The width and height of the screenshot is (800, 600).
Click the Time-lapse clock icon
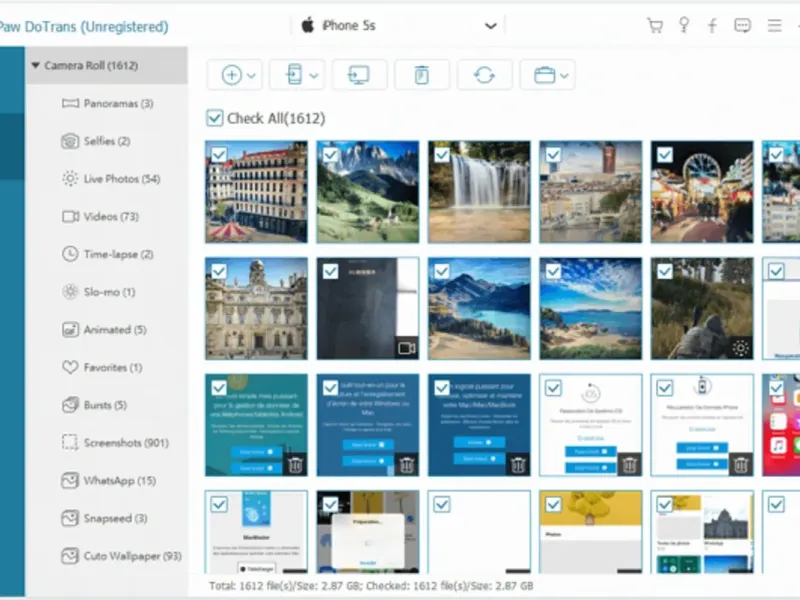click(x=70, y=254)
